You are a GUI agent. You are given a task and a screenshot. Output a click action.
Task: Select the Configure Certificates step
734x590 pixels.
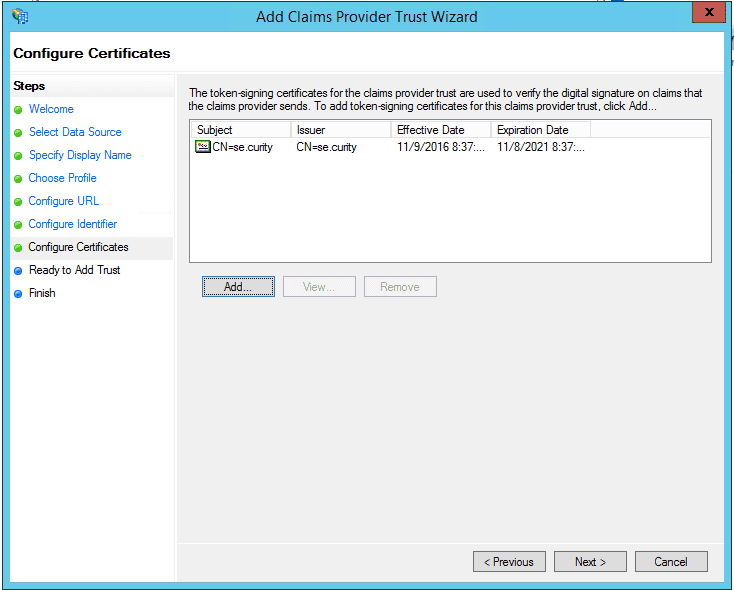(78, 247)
